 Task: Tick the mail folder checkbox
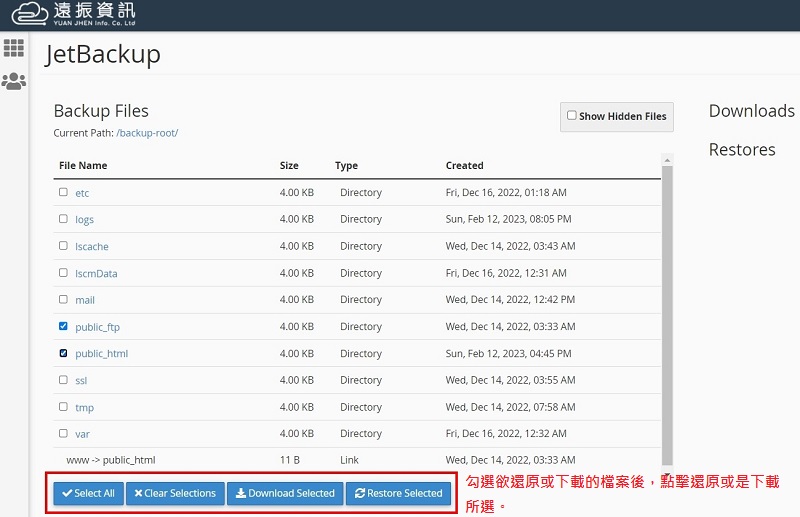coord(63,299)
